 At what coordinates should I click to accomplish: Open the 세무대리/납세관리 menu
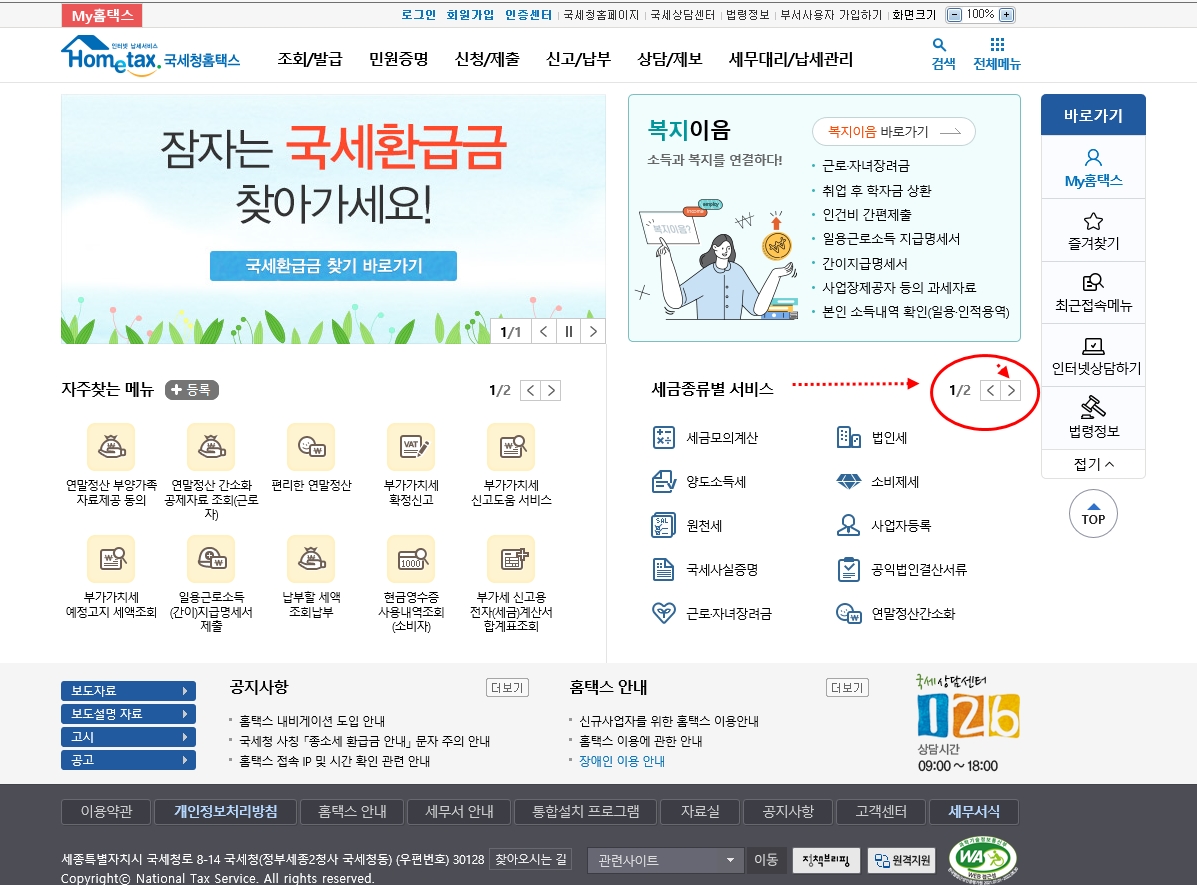[x=791, y=59]
